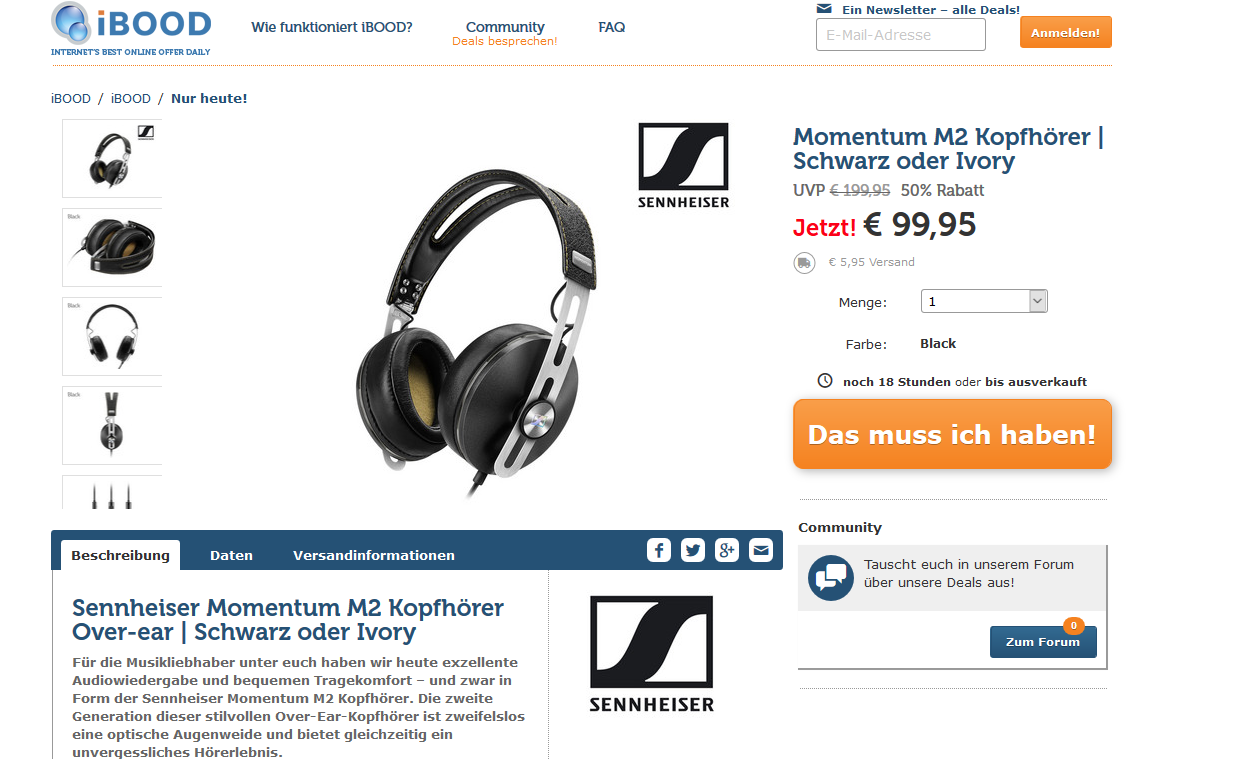Viewport: 1256px width, 759px height.
Task: Open the Menge quantity dropdown
Action: pos(984,301)
